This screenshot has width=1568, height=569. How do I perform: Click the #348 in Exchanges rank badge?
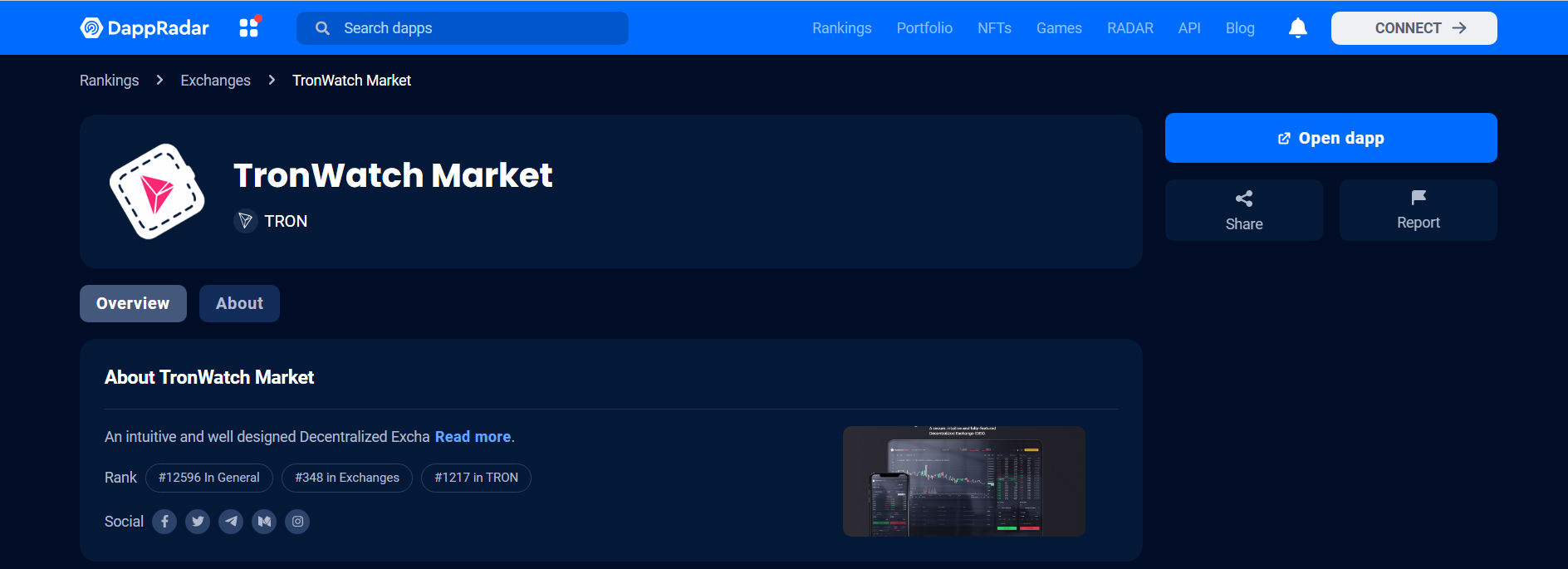coord(347,478)
